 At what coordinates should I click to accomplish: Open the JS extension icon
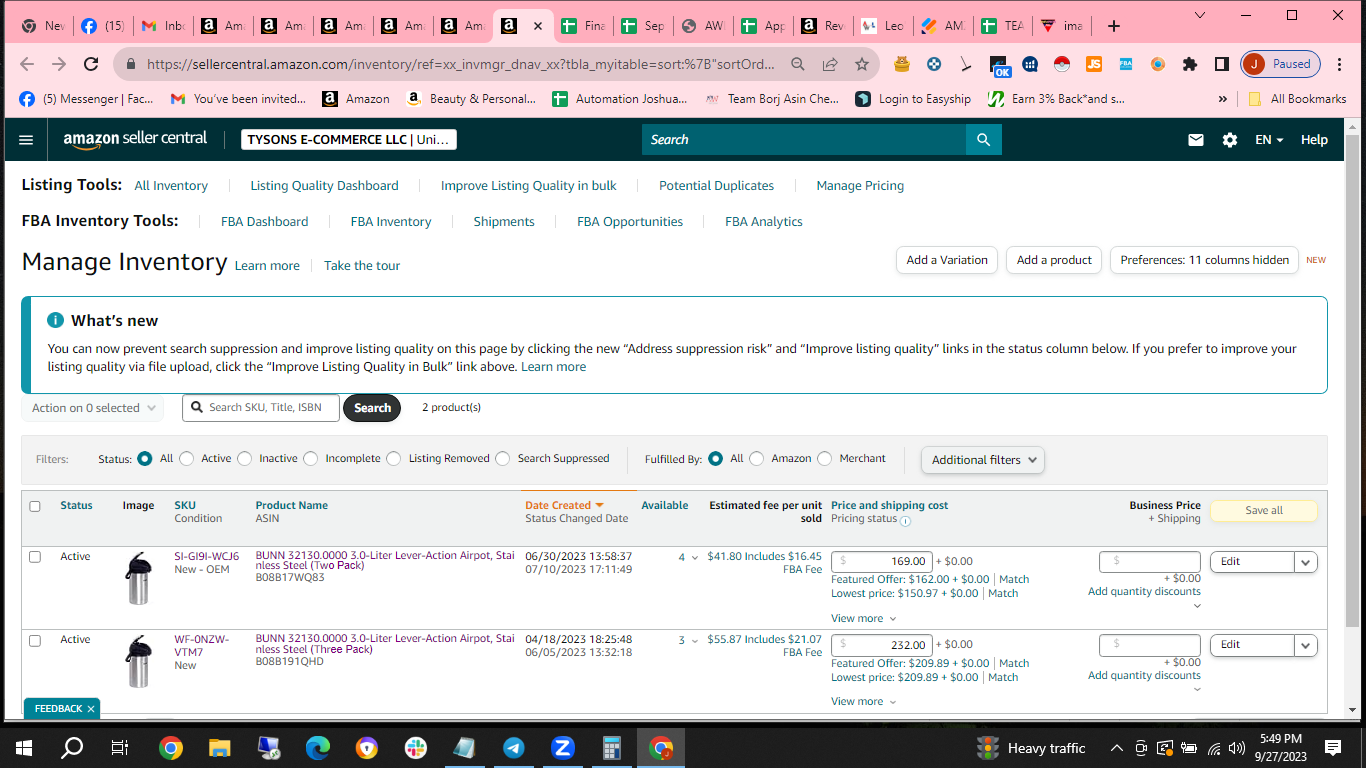1094,64
